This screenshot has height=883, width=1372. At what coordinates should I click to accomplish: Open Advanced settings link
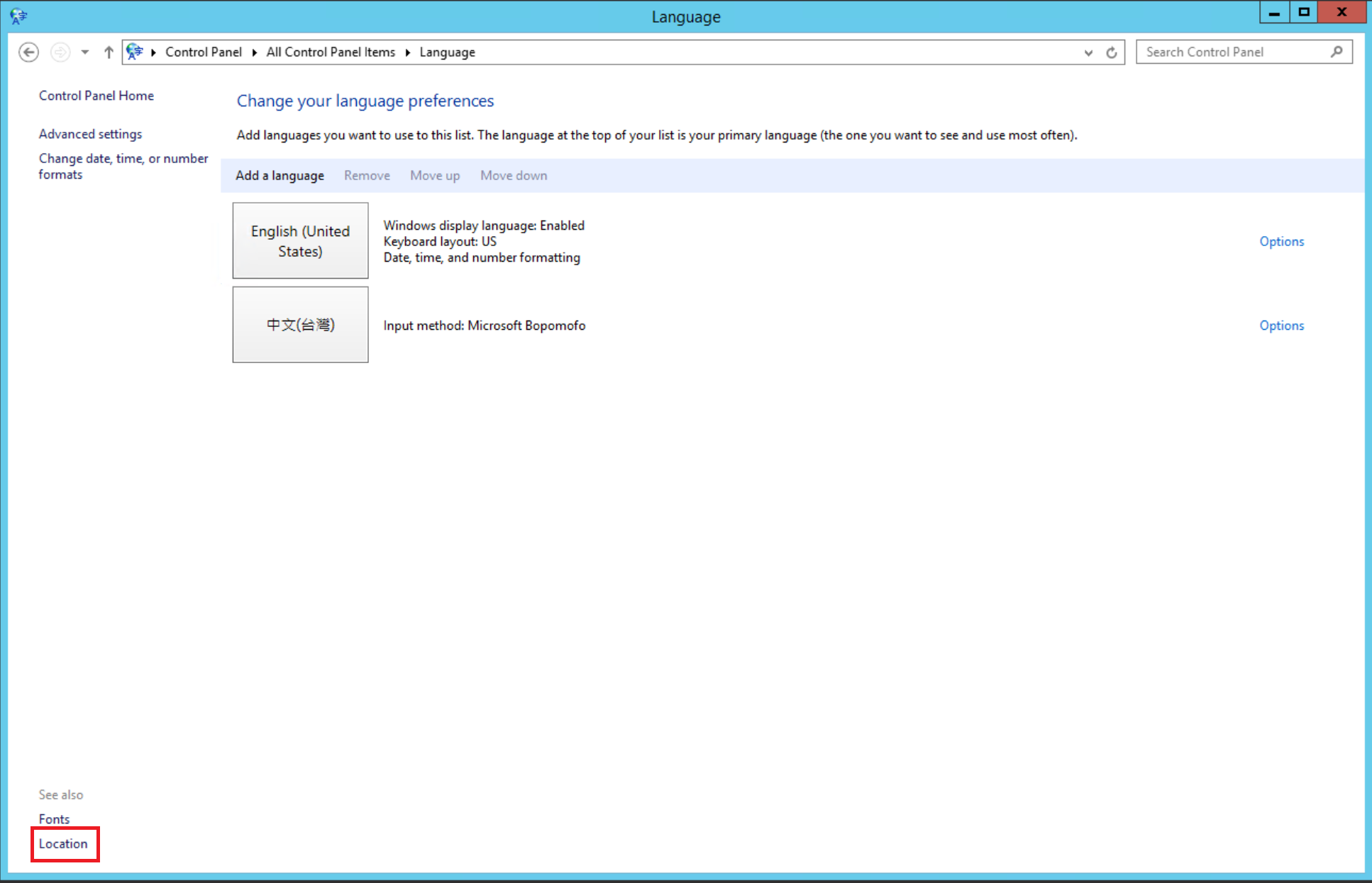(90, 134)
